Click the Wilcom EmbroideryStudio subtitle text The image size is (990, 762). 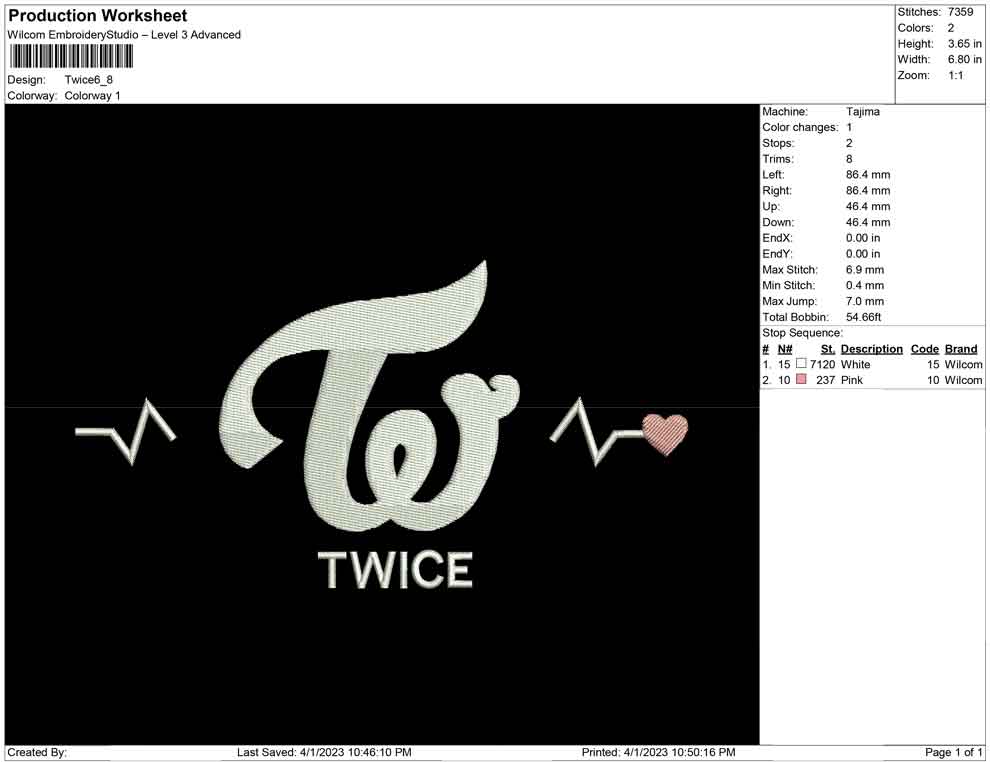(124, 34)
